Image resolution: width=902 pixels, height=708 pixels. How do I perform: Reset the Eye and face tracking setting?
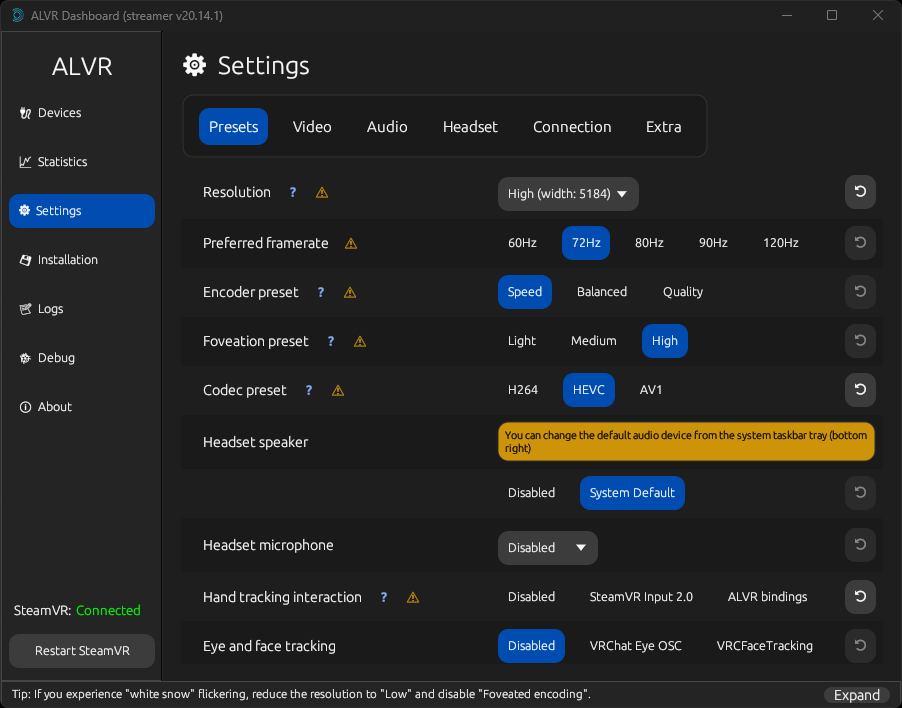(860, 646)
